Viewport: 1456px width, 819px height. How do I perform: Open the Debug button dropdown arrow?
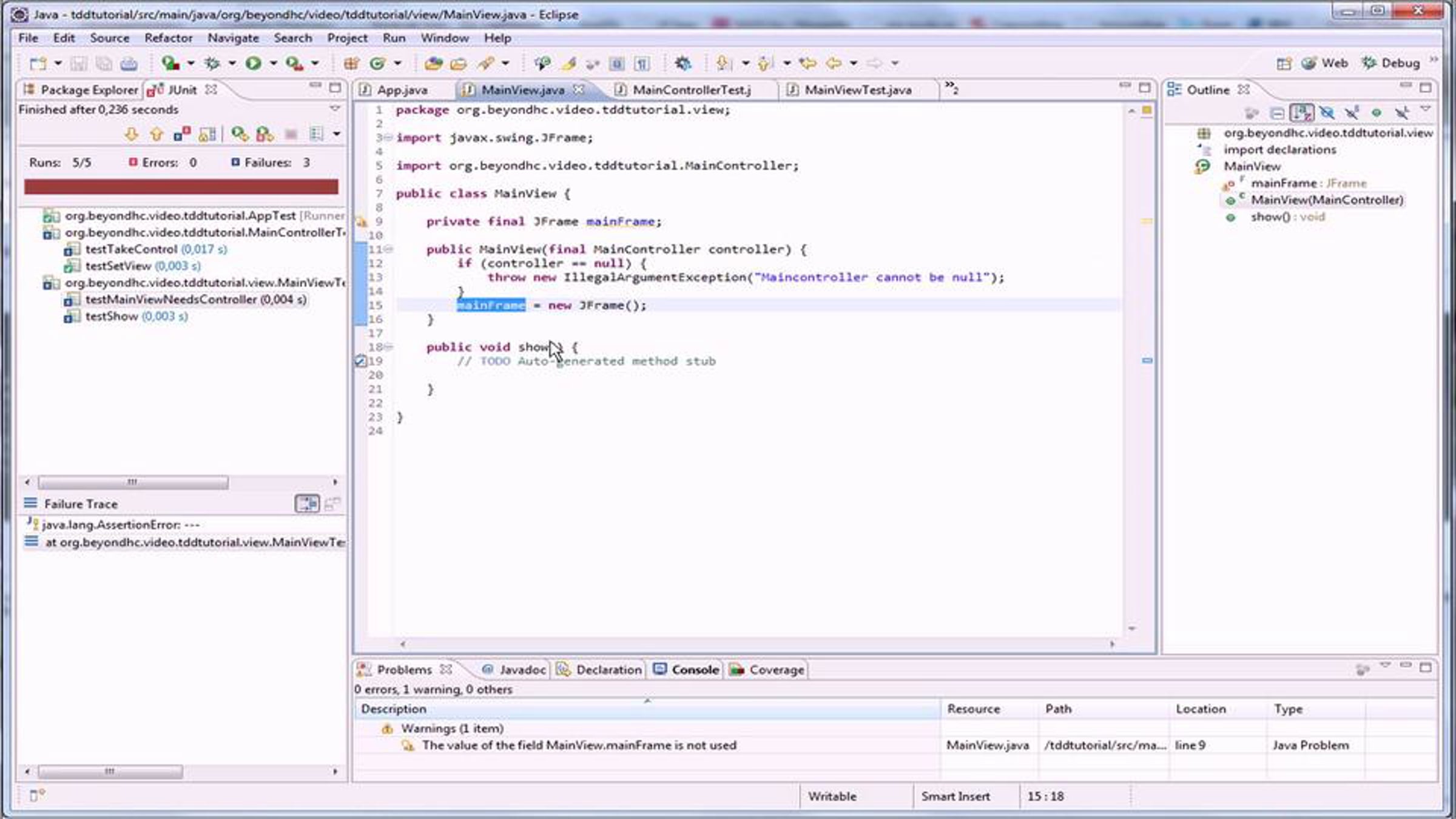pyautogui.click(x=232, y=63)
